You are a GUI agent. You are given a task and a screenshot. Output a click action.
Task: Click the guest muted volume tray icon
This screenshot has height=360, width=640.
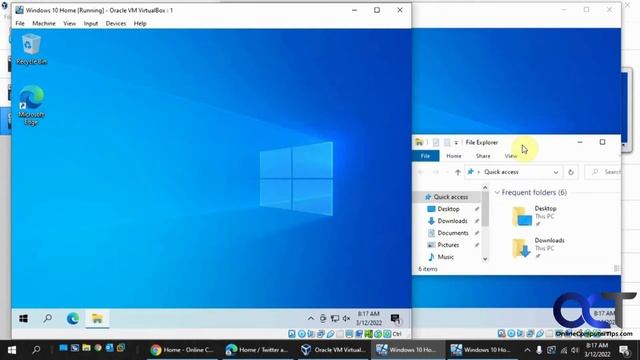coord(347,318)
